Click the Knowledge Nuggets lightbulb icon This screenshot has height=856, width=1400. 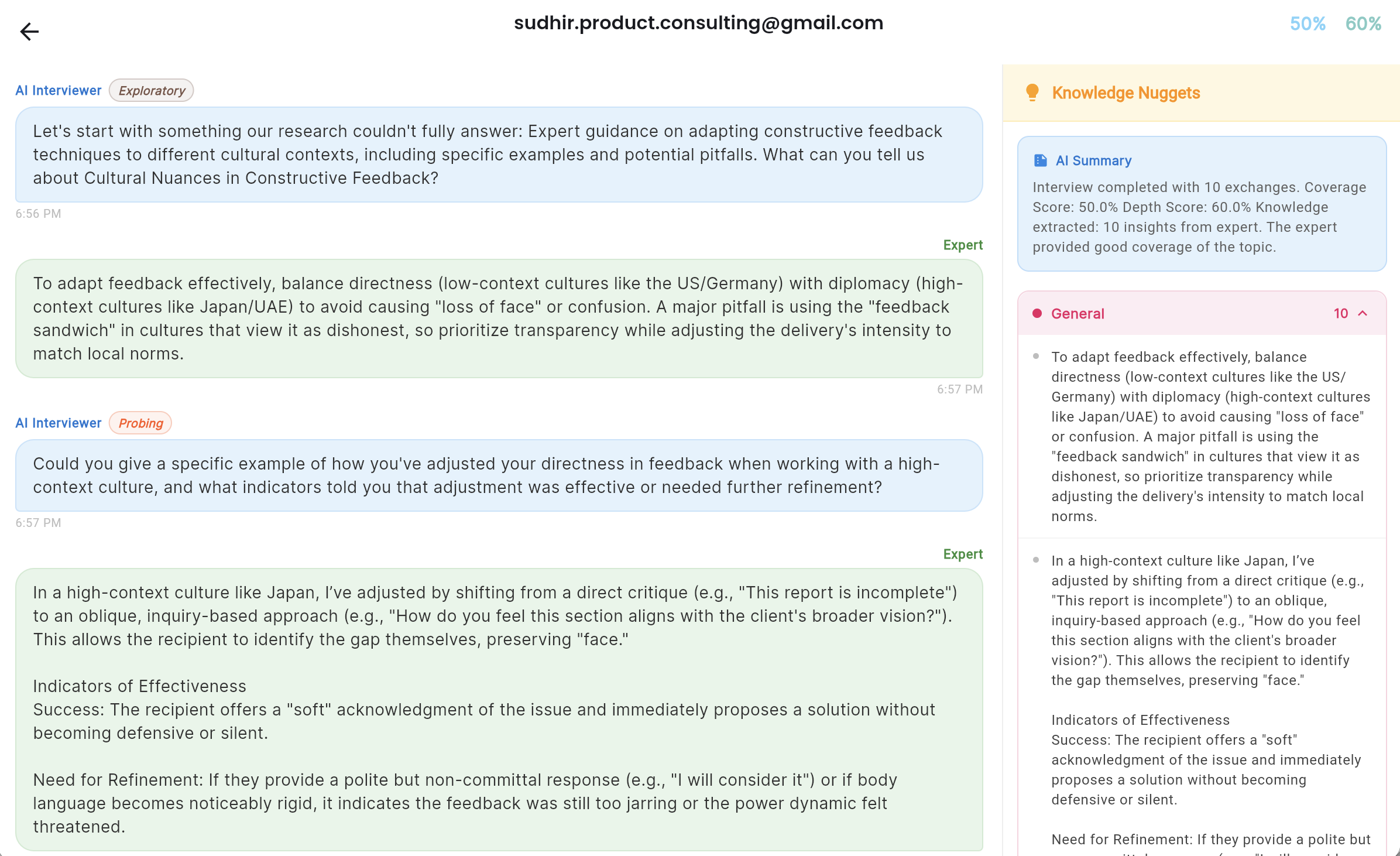[1032, 92]
